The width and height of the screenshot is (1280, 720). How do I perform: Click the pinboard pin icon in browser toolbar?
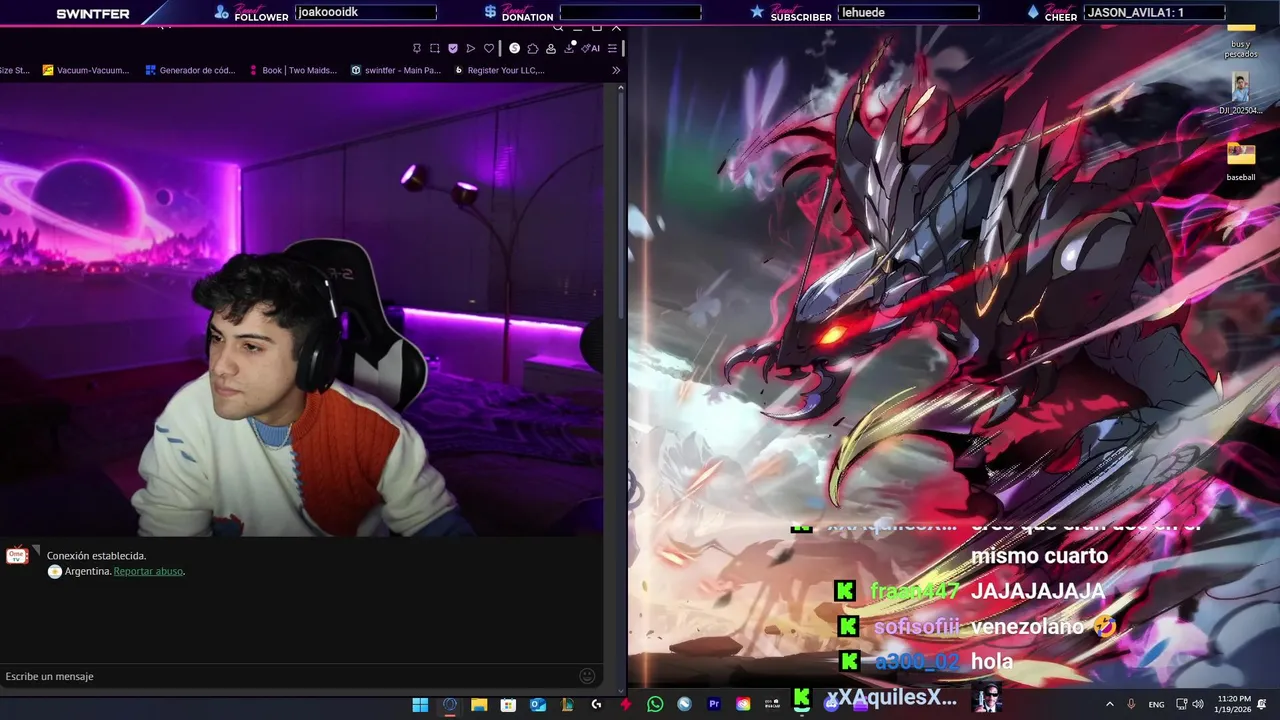point(417,48)
